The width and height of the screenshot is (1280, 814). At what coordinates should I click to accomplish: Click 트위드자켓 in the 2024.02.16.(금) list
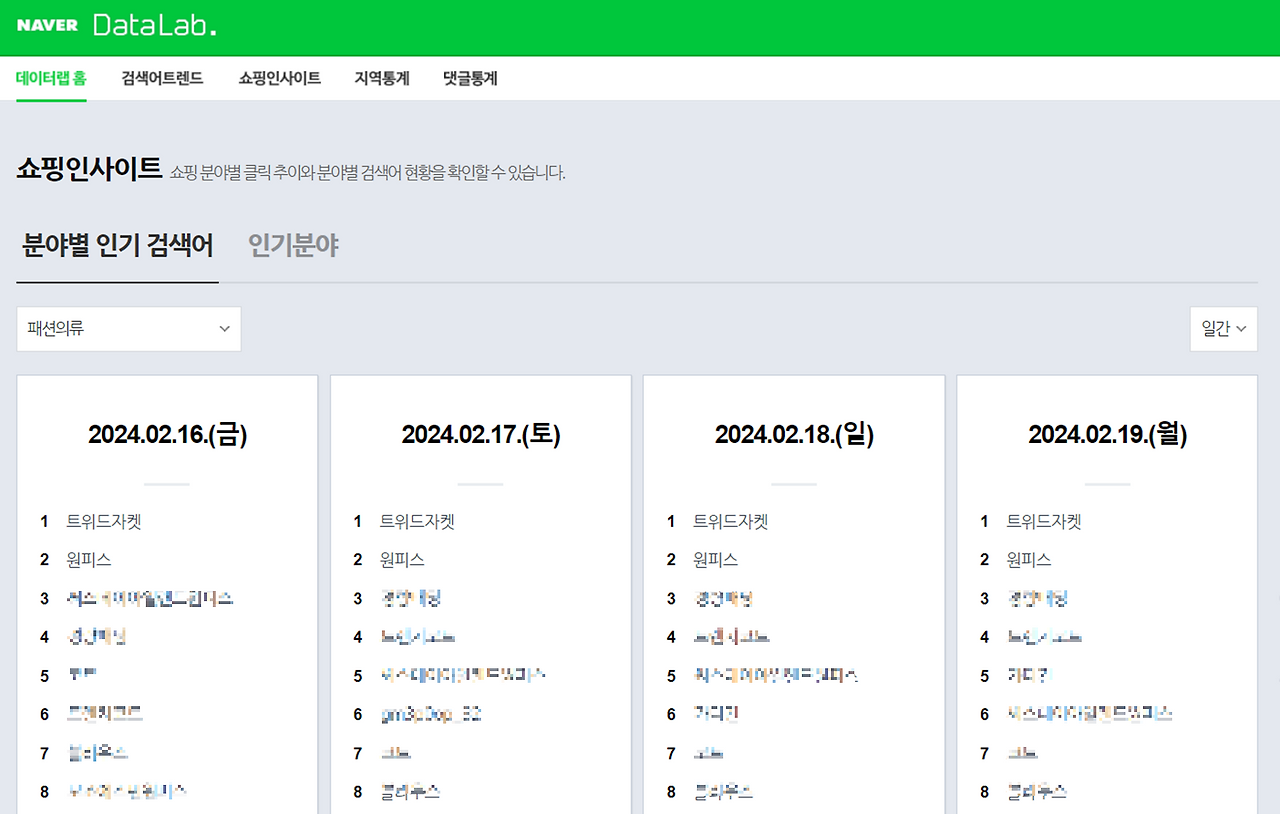click(104, 522)
